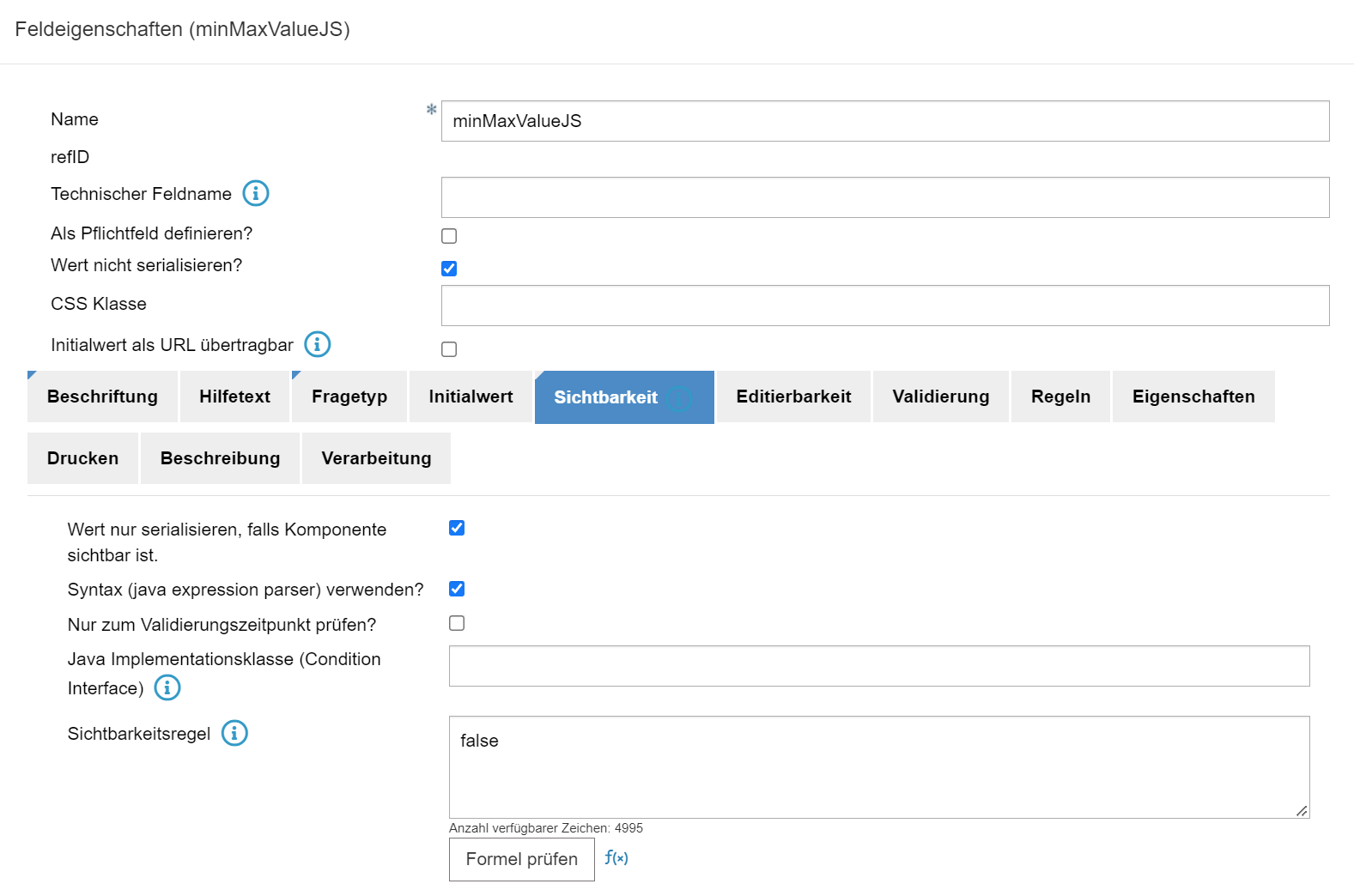The image size is (1354, 896).
Task: Click info icon beside Initialwert als URL übertragbar
Action: pos(318,344)
